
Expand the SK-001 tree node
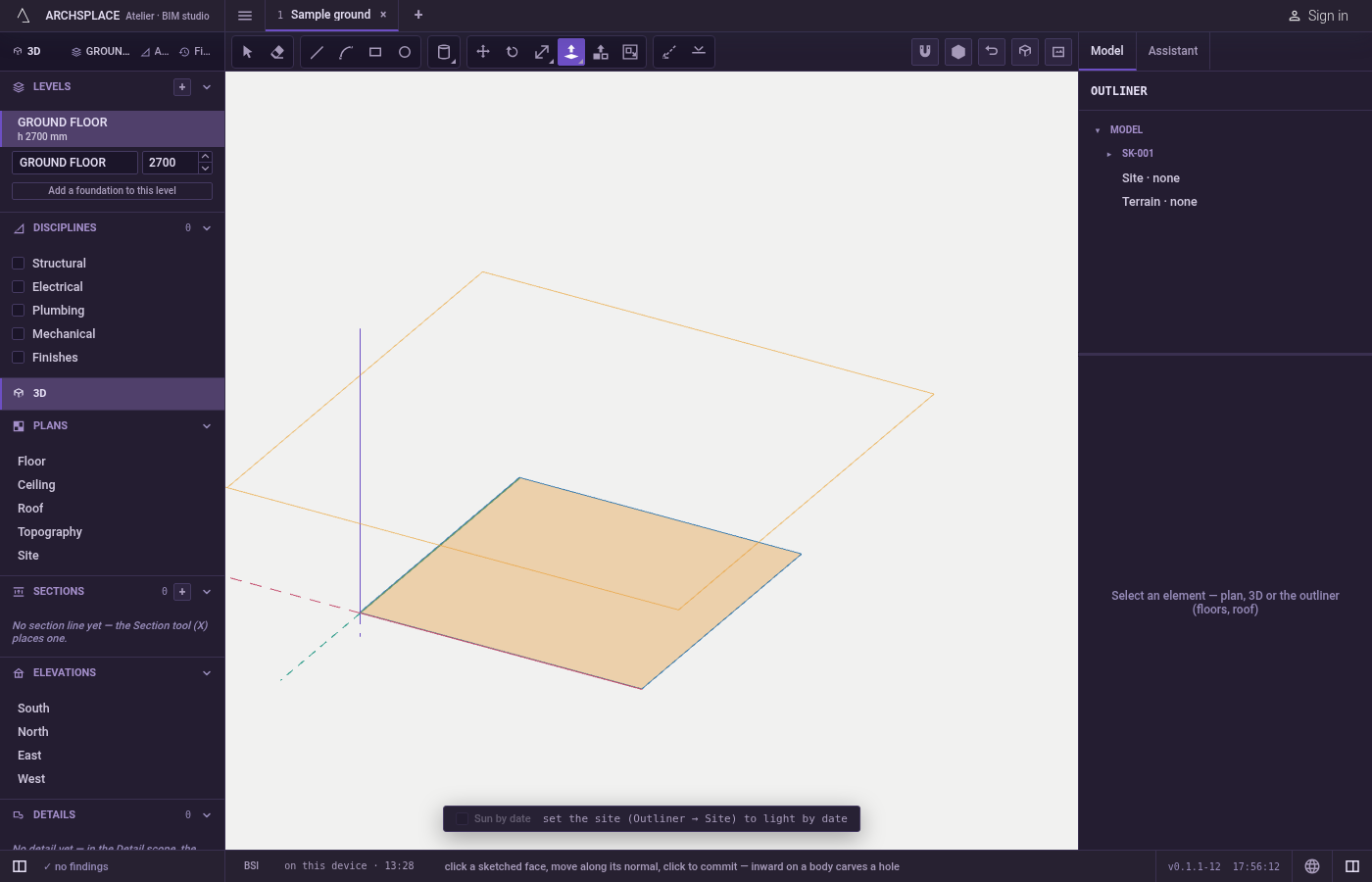coord(1108,154)
